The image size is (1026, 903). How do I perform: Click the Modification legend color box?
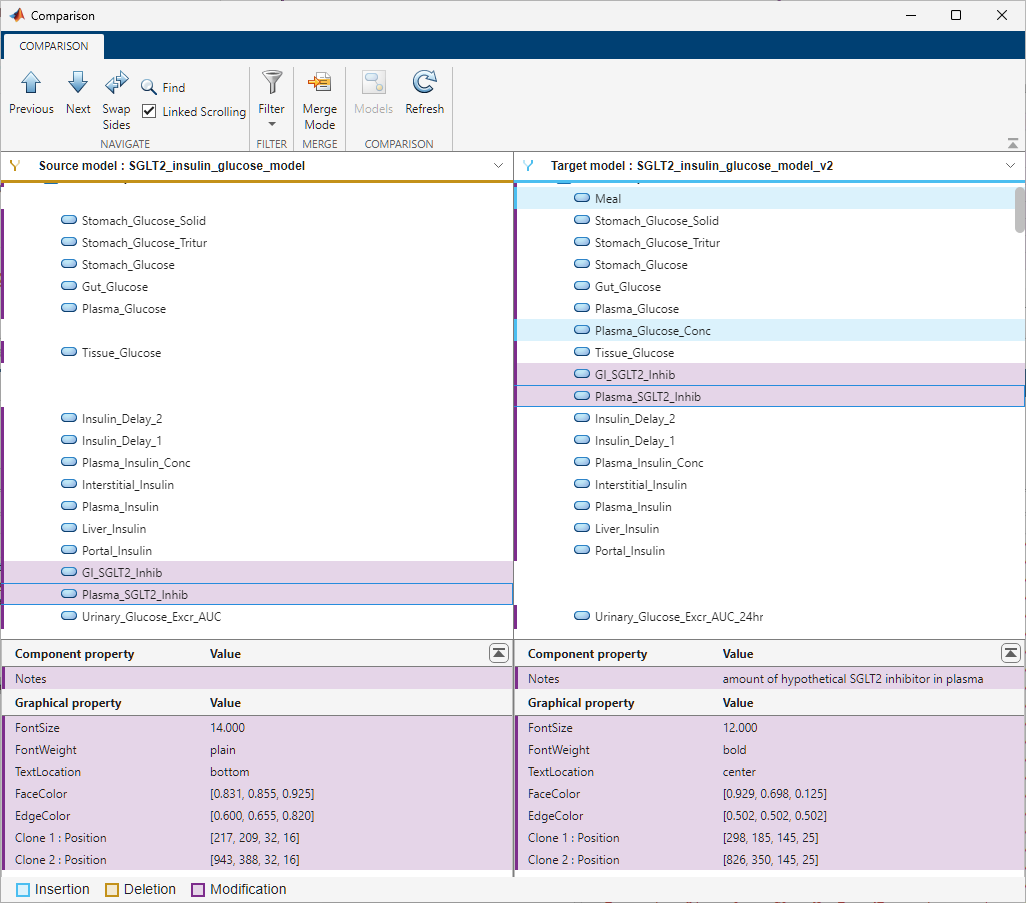(x=198, y=889)
